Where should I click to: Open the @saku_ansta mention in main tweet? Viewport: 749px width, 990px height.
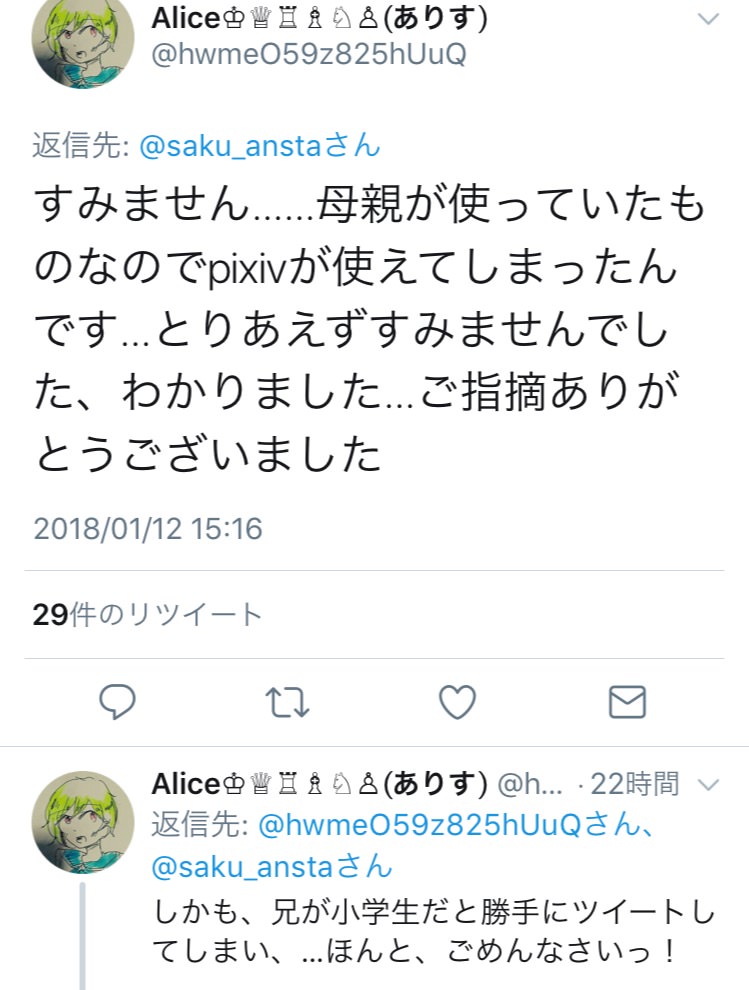tap(260, 146)
